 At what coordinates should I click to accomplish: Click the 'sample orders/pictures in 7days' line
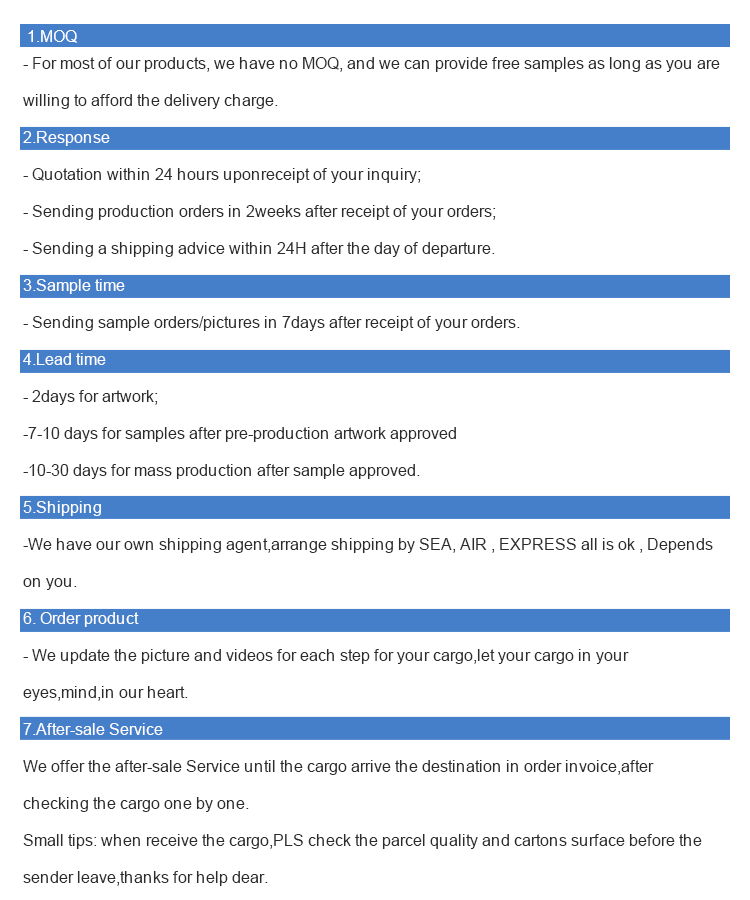pos(271,323)
